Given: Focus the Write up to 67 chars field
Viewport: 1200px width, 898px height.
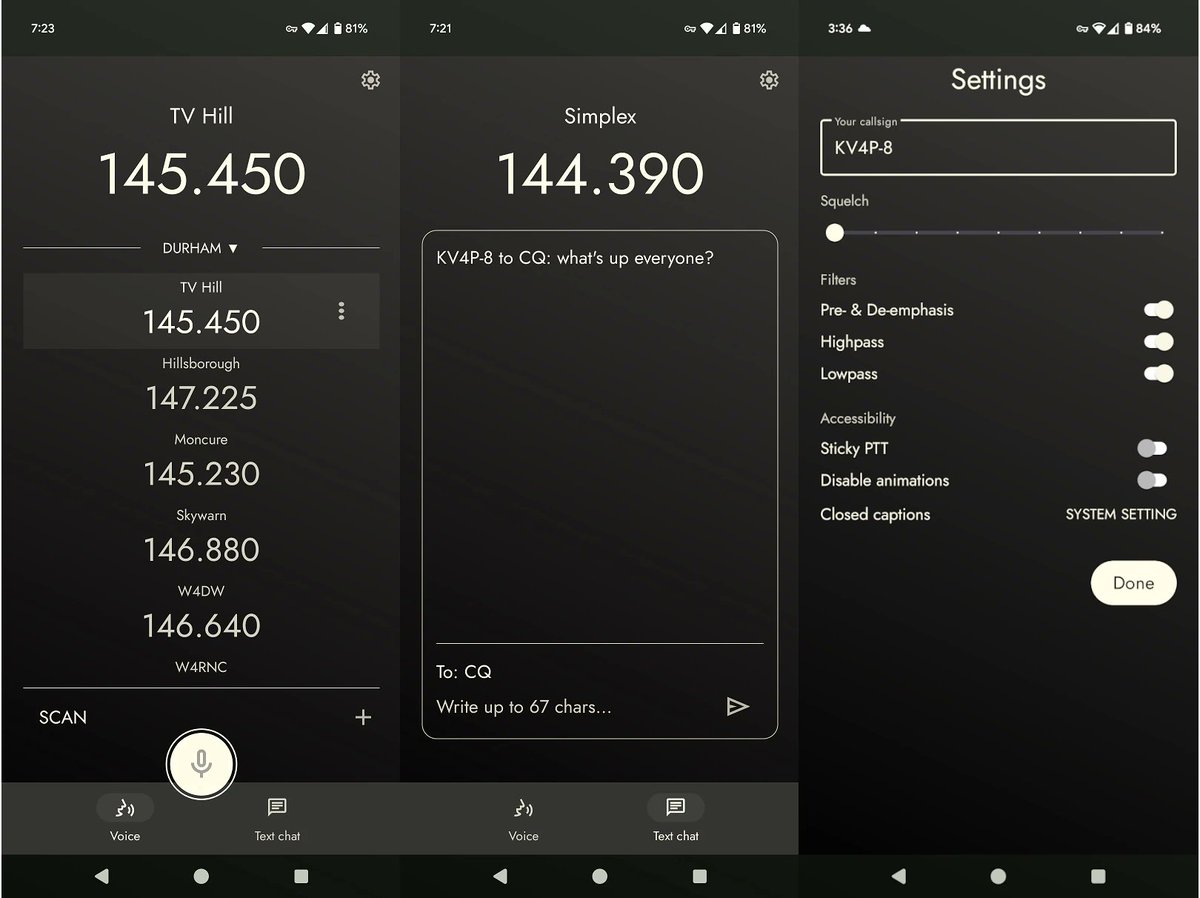Looking at the screenshot, I should click(x=524, y=707).
